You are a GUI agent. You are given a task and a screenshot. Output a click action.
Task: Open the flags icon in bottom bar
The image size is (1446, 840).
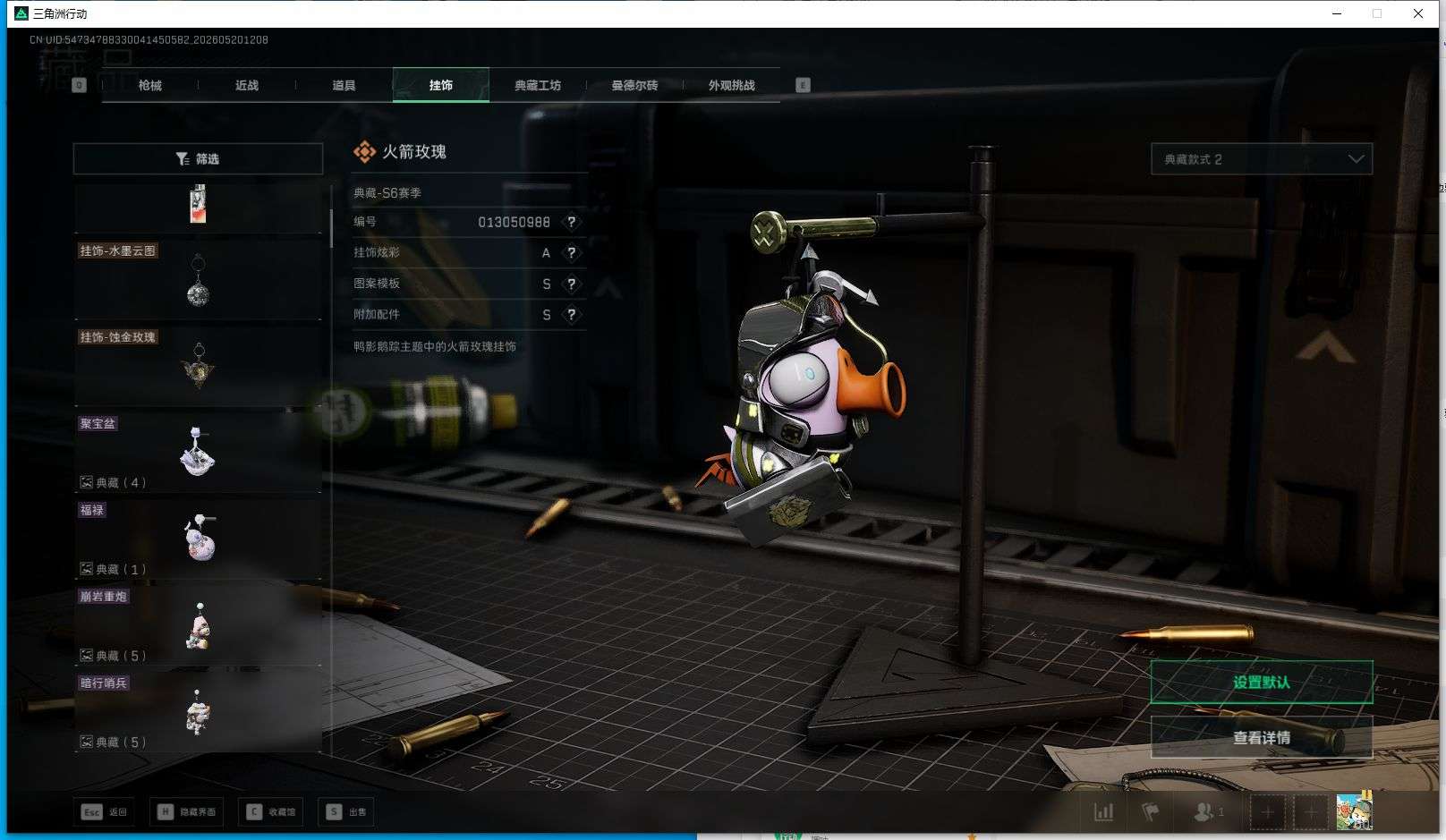tap(1151, 812)
